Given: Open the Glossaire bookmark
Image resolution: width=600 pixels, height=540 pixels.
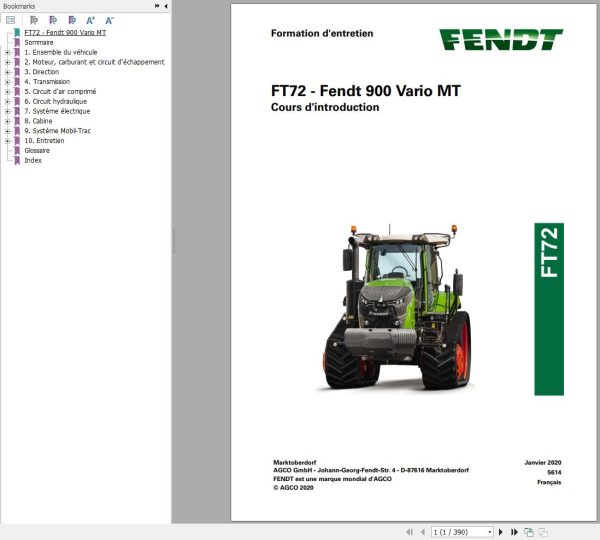Looking at the screenshot, I should tap(37, 150).
